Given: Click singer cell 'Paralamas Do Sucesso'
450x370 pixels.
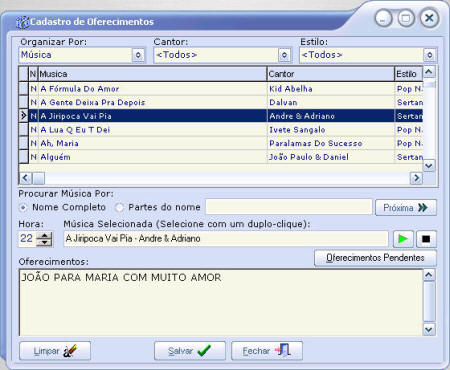Looking at the screenshot, I should click(331, 143).
